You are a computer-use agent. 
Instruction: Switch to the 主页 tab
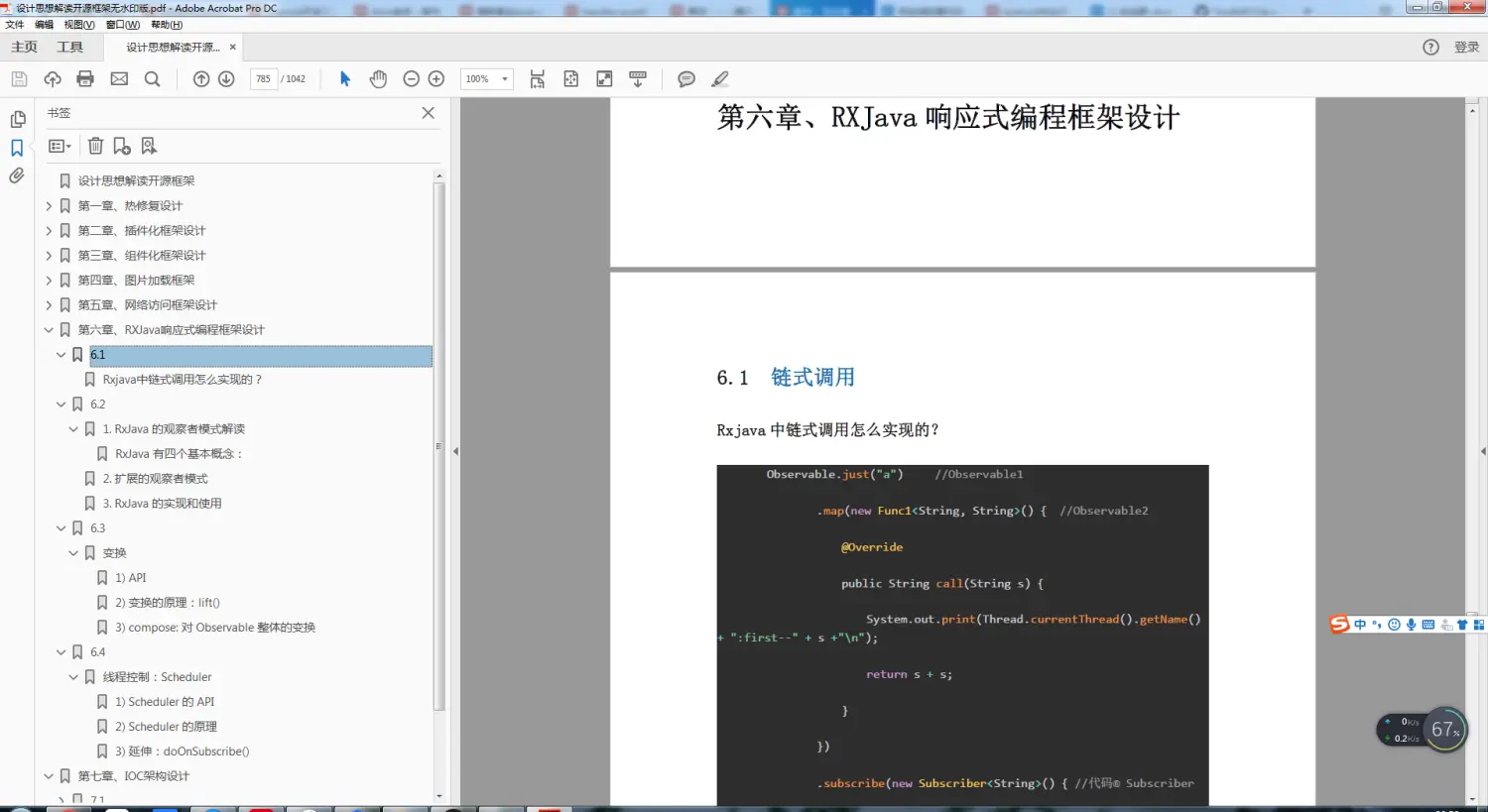click(x=24, y=47)
